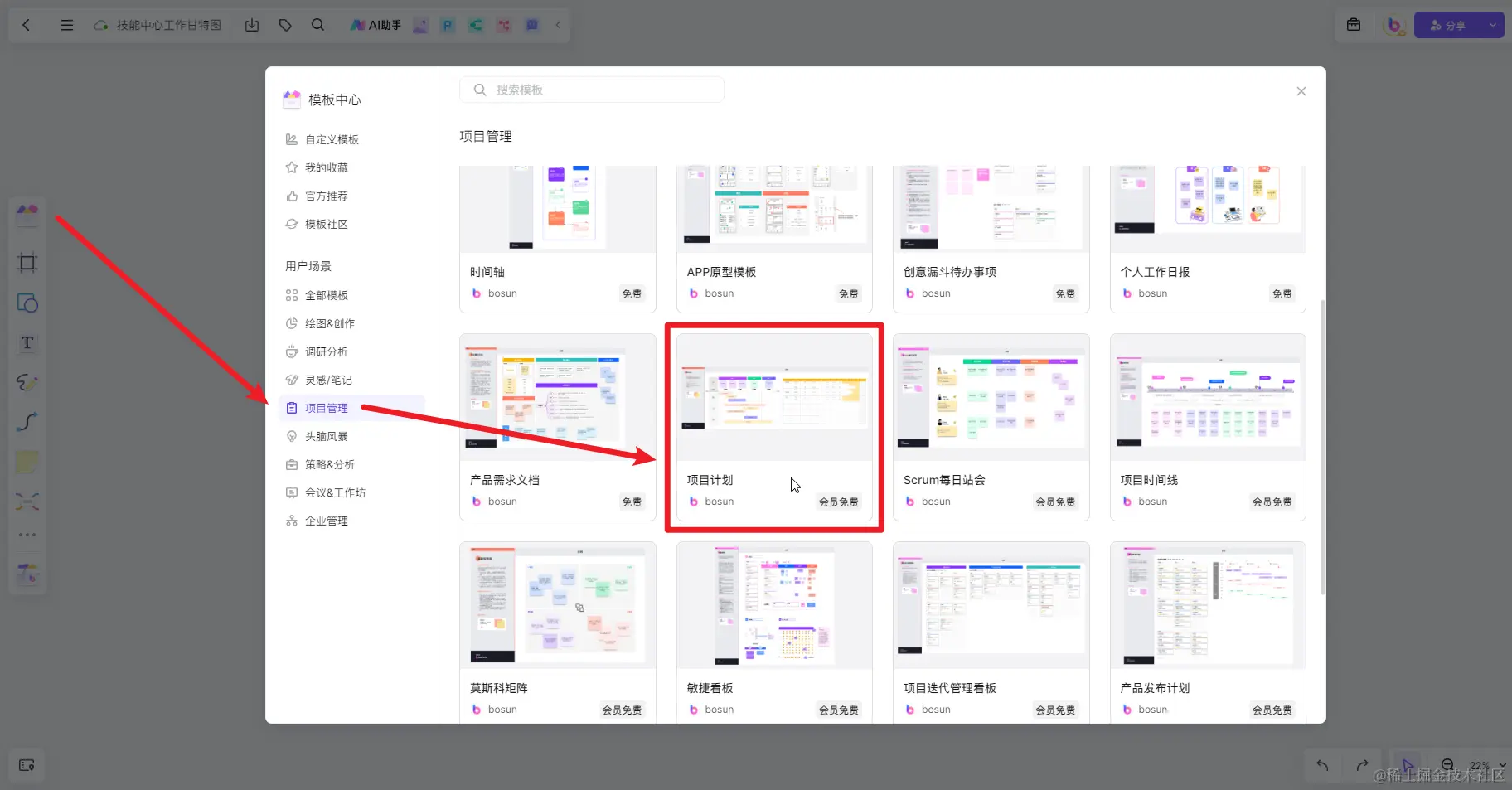Open the Frame tool
Viewport: 1512px width, 790px height.
coord(27,263)
